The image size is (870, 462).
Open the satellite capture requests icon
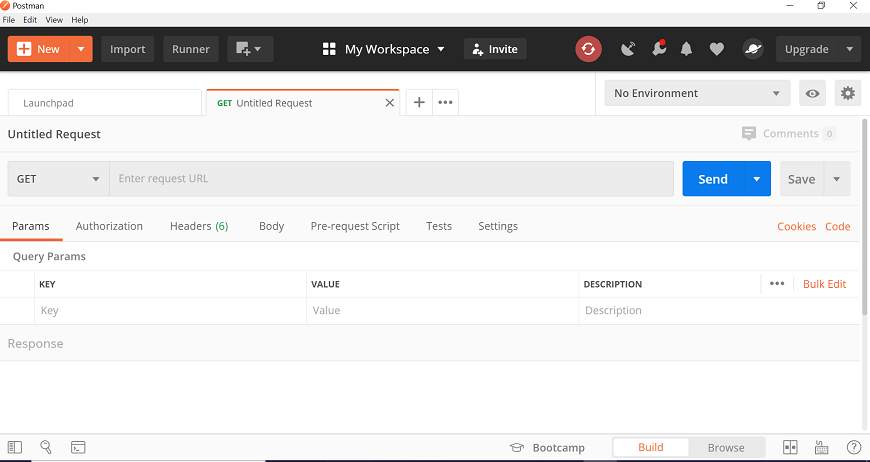click(628, 49)
